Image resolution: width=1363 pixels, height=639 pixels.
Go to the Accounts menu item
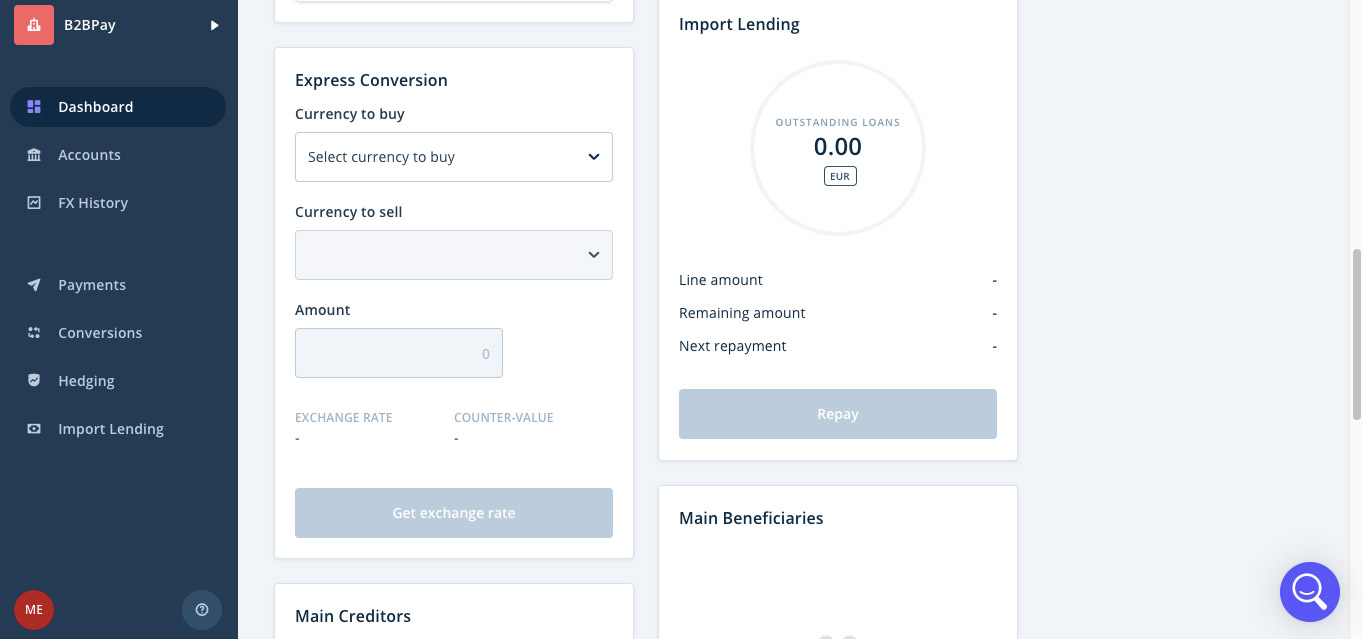pos(89,155)
